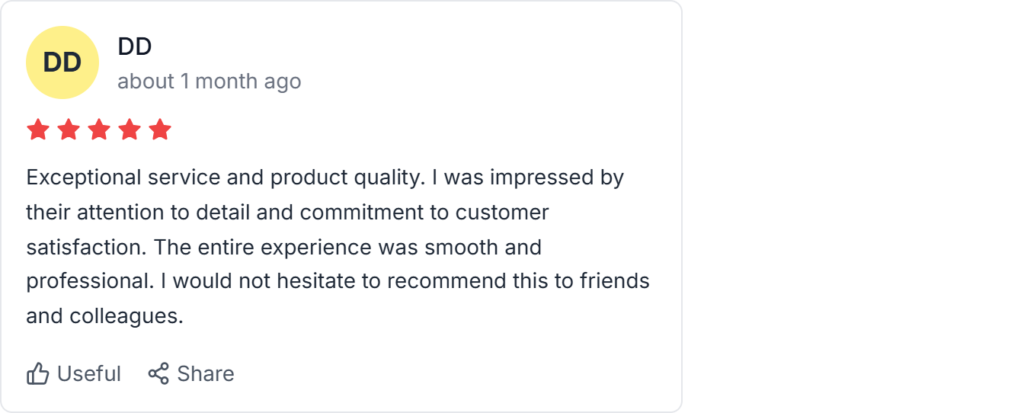The image size is (1024, 413).
Task: Click the second red rating star
Action: (68, 130)
